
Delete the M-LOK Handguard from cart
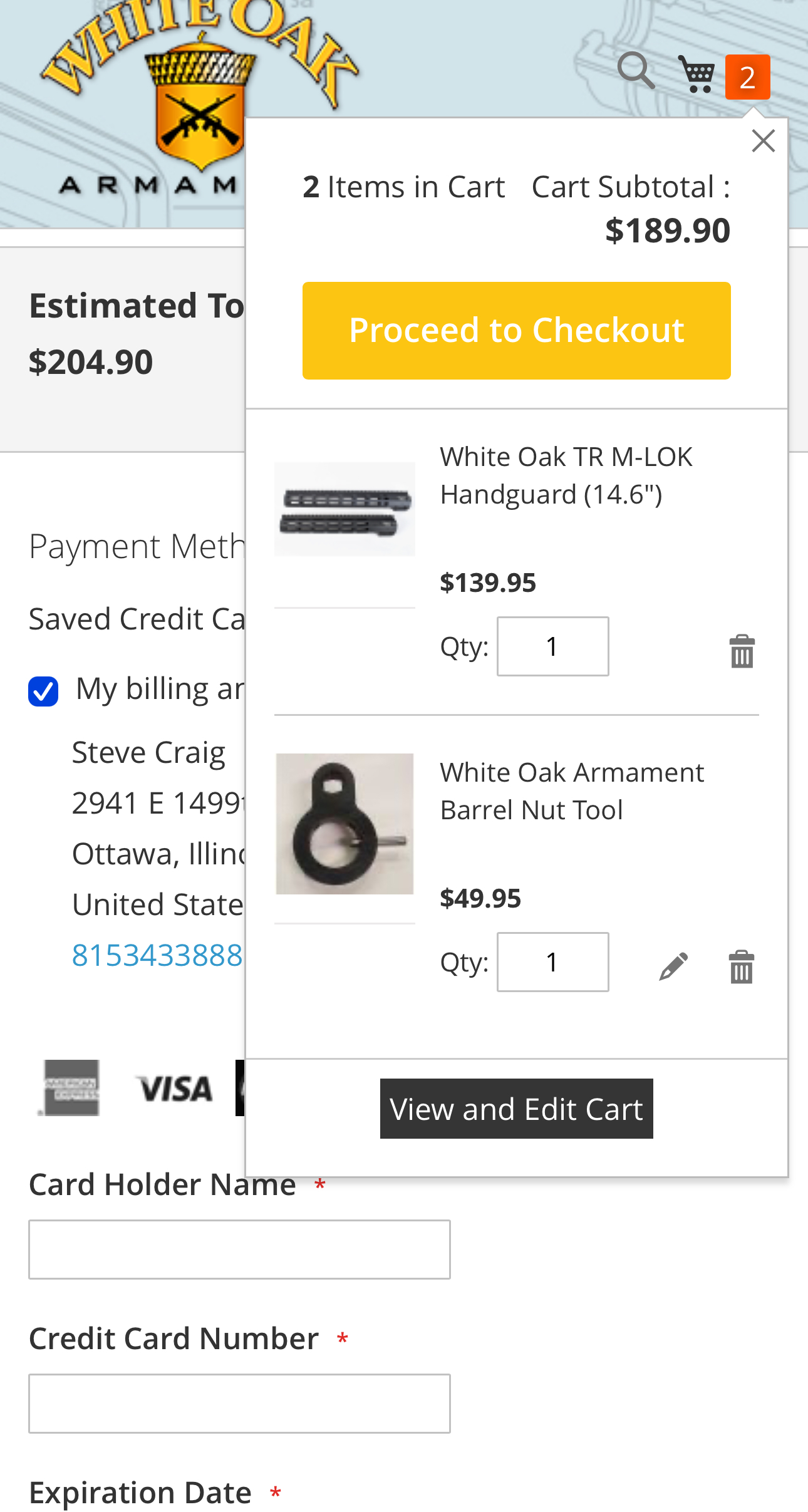[x=742, y=651]
